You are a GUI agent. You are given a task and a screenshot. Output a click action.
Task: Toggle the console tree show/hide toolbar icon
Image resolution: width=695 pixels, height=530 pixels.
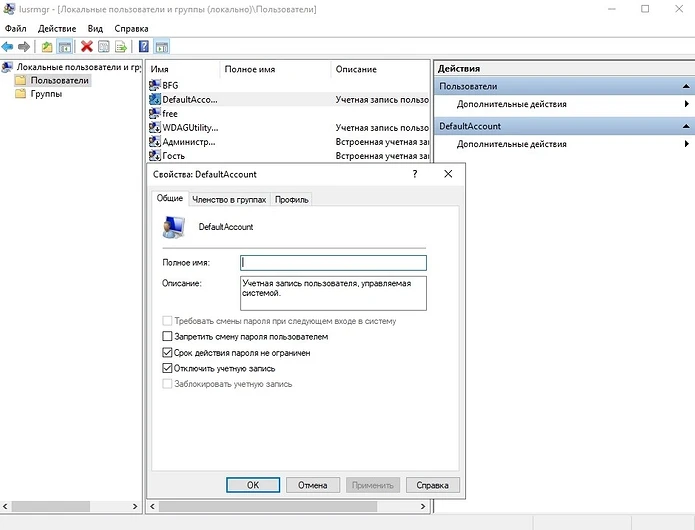coord(65,47)
